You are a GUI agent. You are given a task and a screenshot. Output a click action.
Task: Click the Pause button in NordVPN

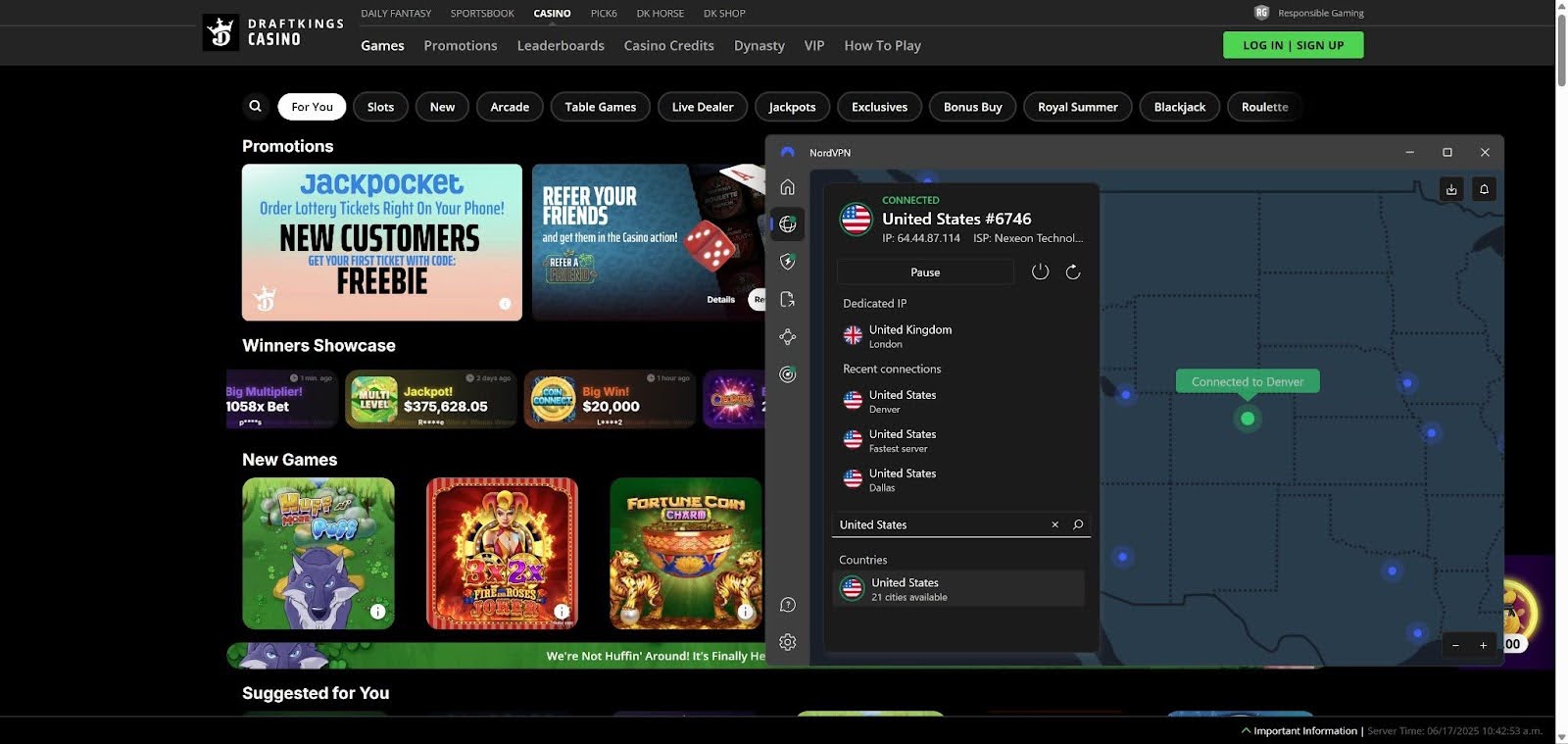point(925,272)
